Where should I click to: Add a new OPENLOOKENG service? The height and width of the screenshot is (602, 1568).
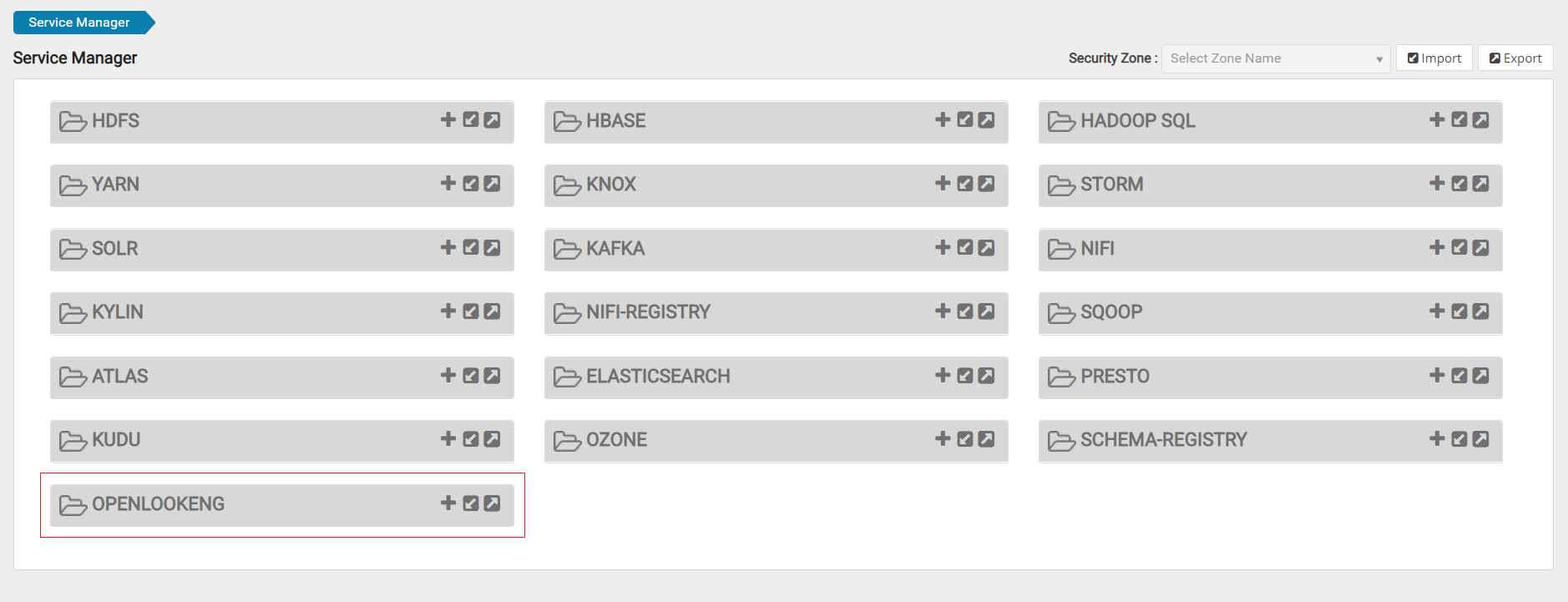click(x=448, y=503)
